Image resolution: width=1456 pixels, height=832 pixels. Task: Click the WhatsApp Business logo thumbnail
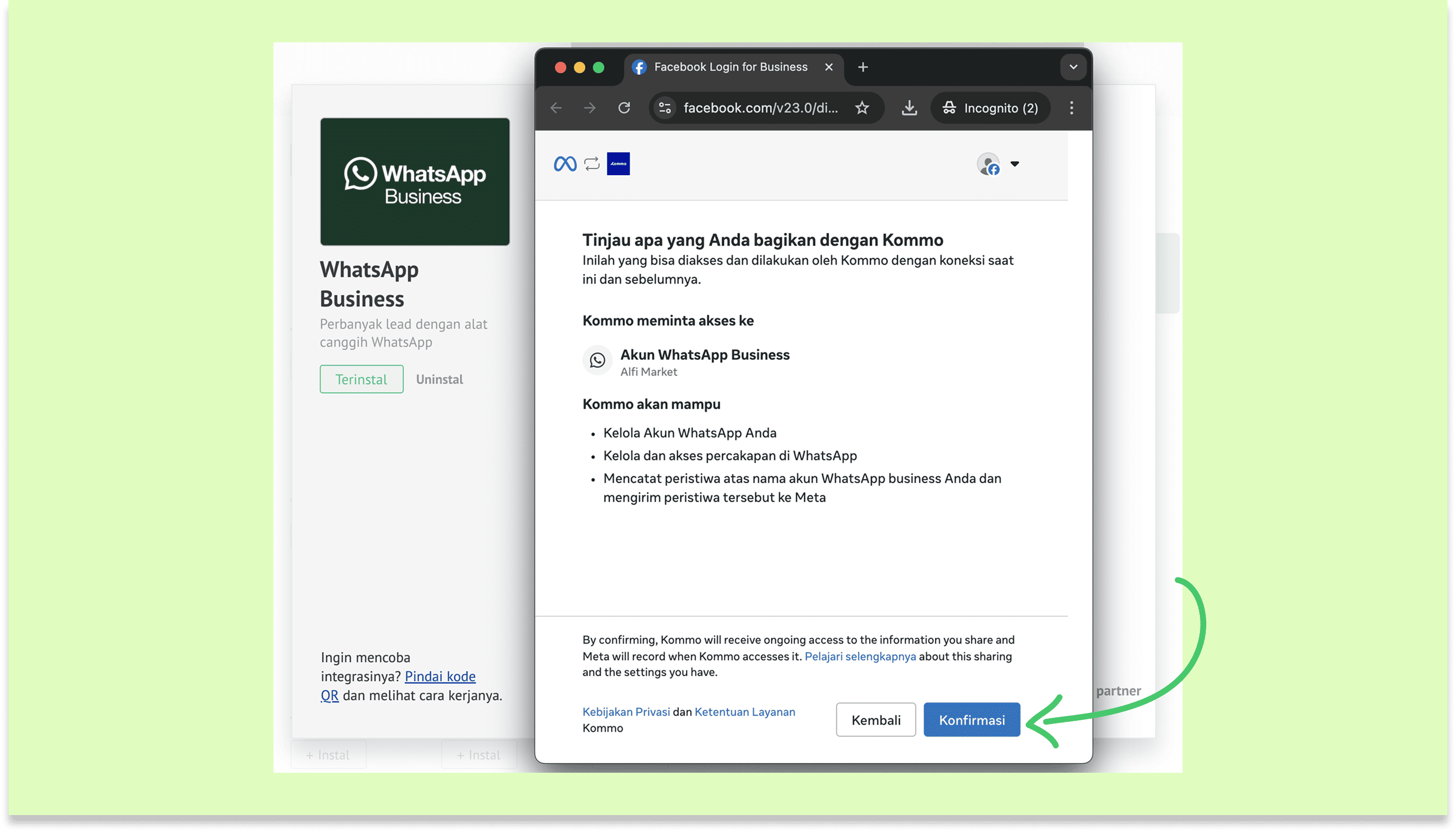tap(415, 182)
